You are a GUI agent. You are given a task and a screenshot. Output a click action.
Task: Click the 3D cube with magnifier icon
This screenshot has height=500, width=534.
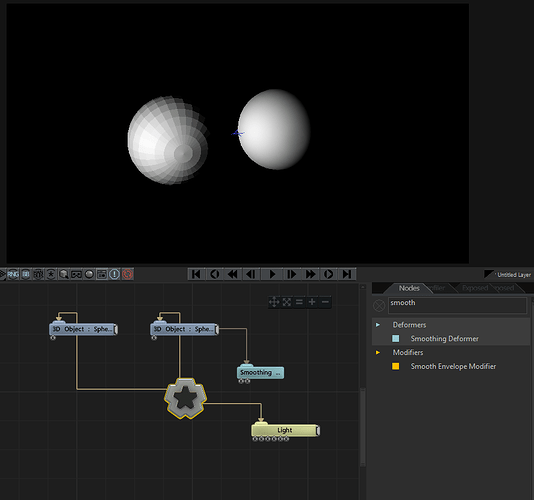coord(64,274)
